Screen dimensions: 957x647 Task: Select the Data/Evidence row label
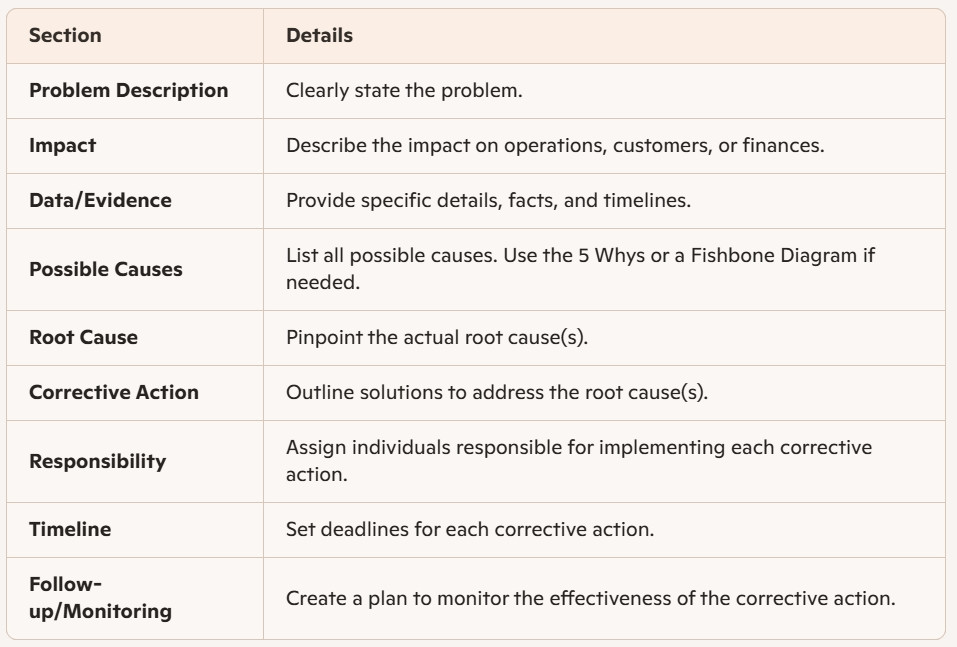tap(101, 200)
